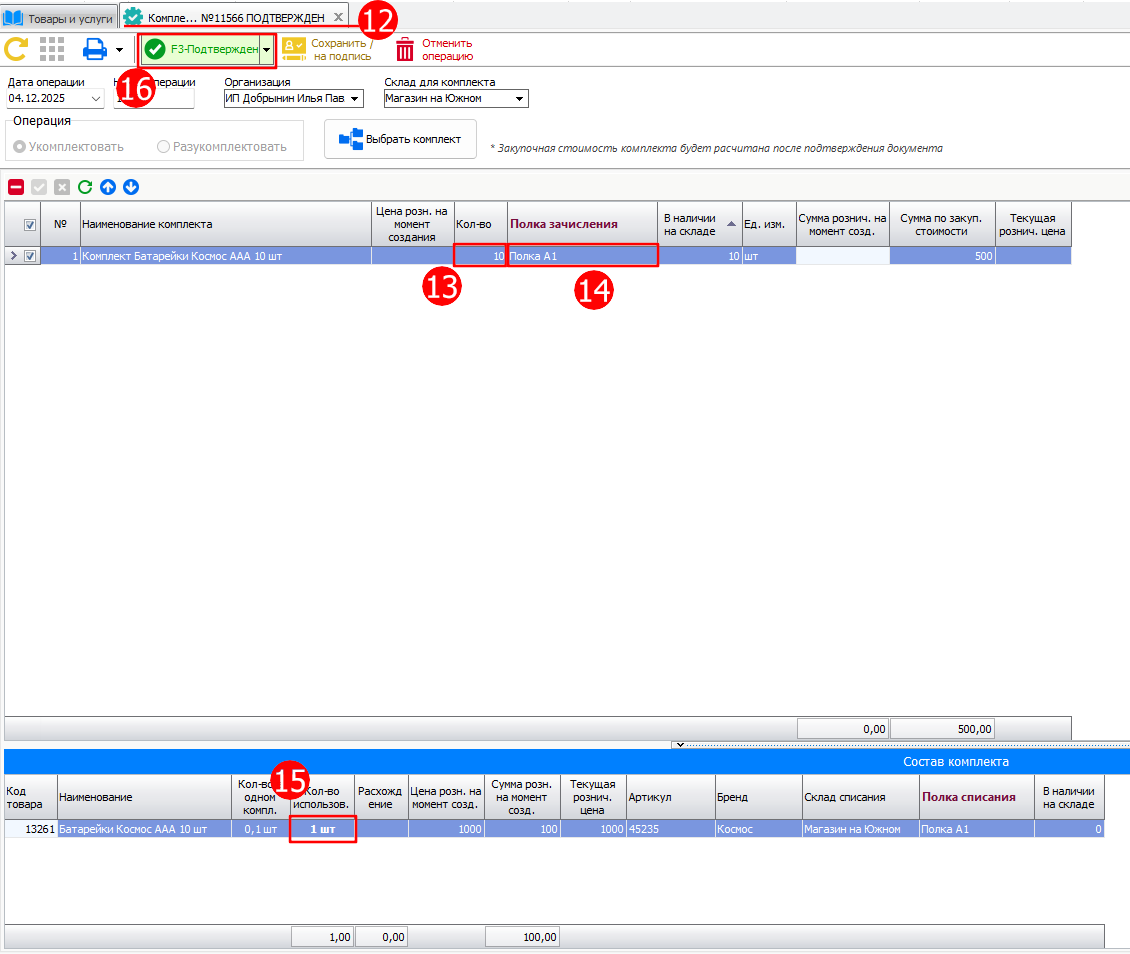Click the red trash Отменить операцию icon

tap(405, 50)
